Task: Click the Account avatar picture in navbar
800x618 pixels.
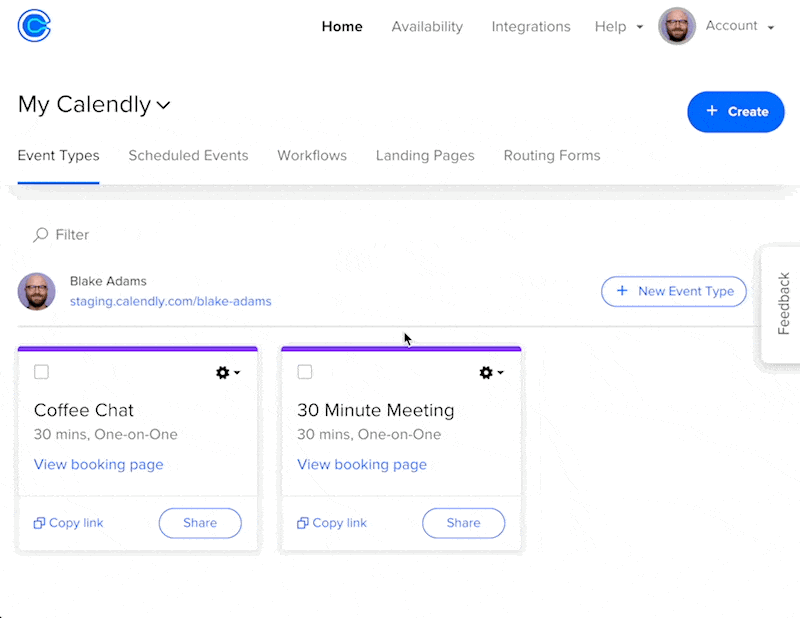Action: 677,26
